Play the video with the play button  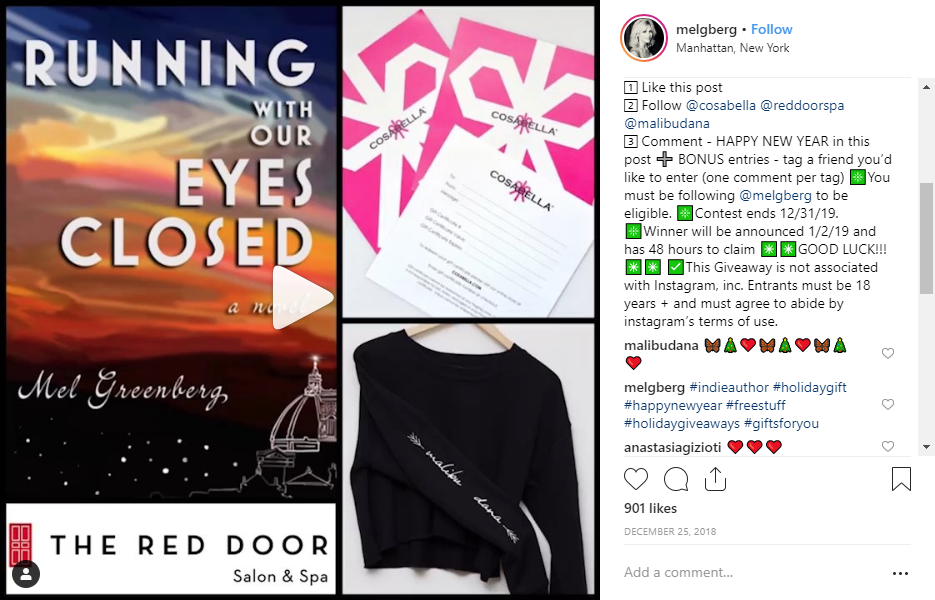[x=302, y=297]
